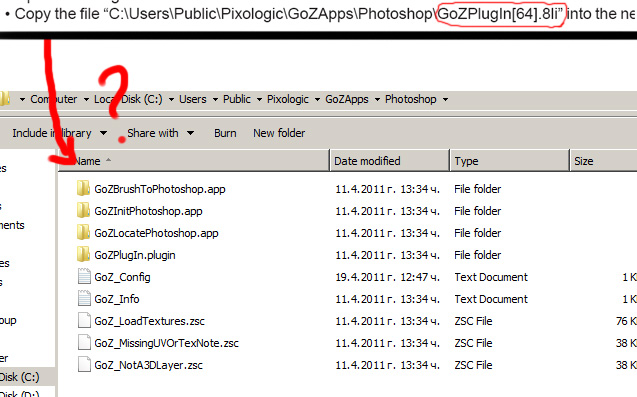The width and height of the screenshot is (637, 397).
Task: Click the GoZInitPhotoshop.app folder icon
Action: 83,210
